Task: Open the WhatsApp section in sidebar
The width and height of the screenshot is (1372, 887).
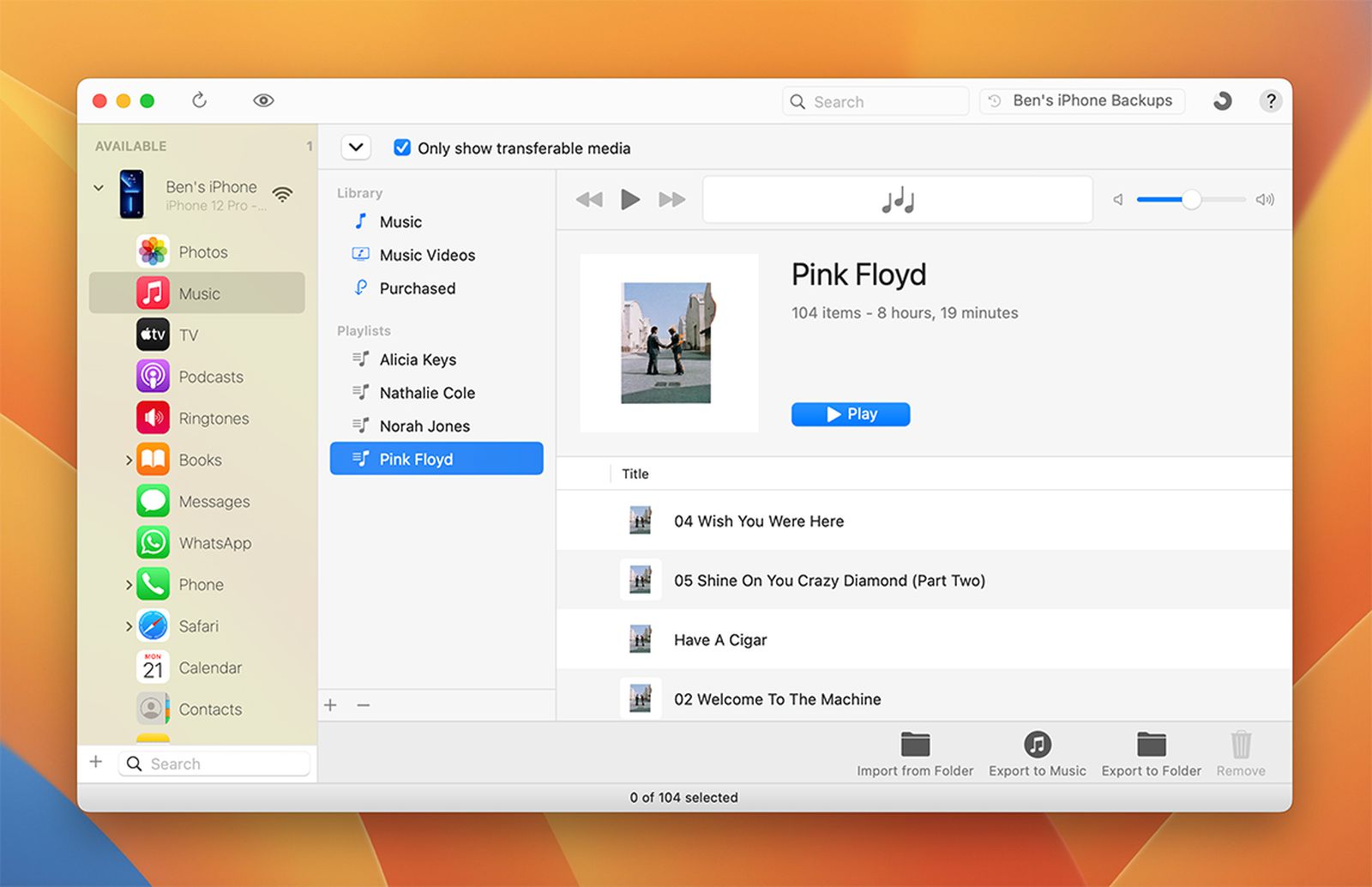Action: point(214,543)
